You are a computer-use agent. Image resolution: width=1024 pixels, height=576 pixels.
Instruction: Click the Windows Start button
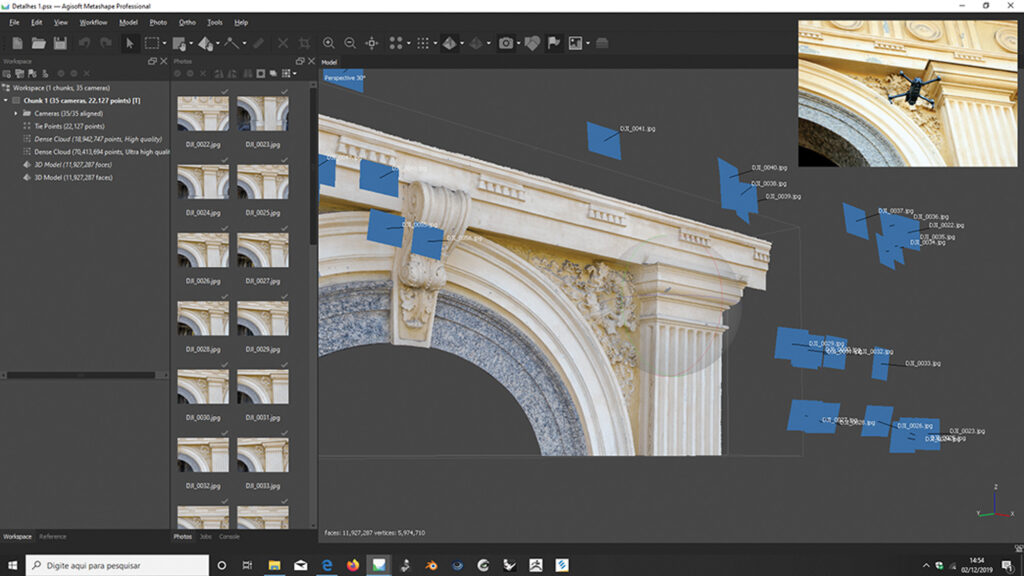12,565
